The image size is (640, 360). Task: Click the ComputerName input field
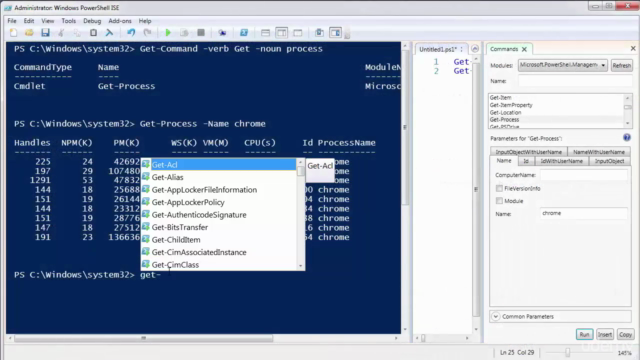click(584, 175)
